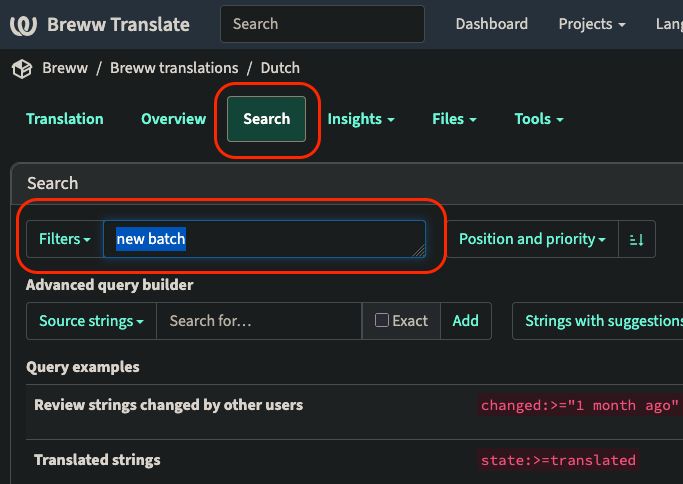Open the Projects menu in navbar
The height and width of the screenshot is (484, 683).
click(591, 24)
